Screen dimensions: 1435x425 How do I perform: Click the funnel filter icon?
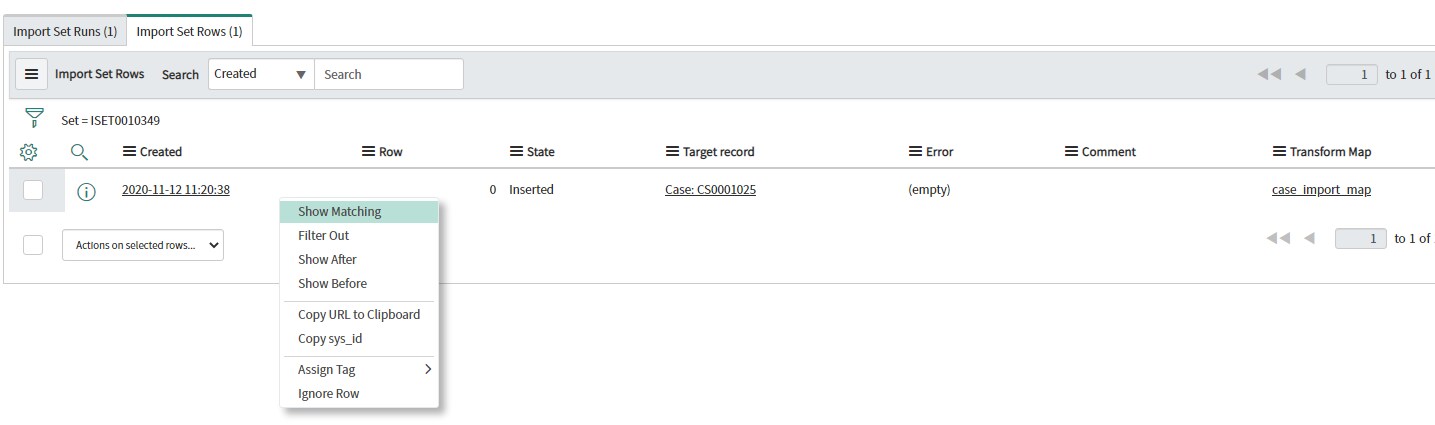point(35,119)
